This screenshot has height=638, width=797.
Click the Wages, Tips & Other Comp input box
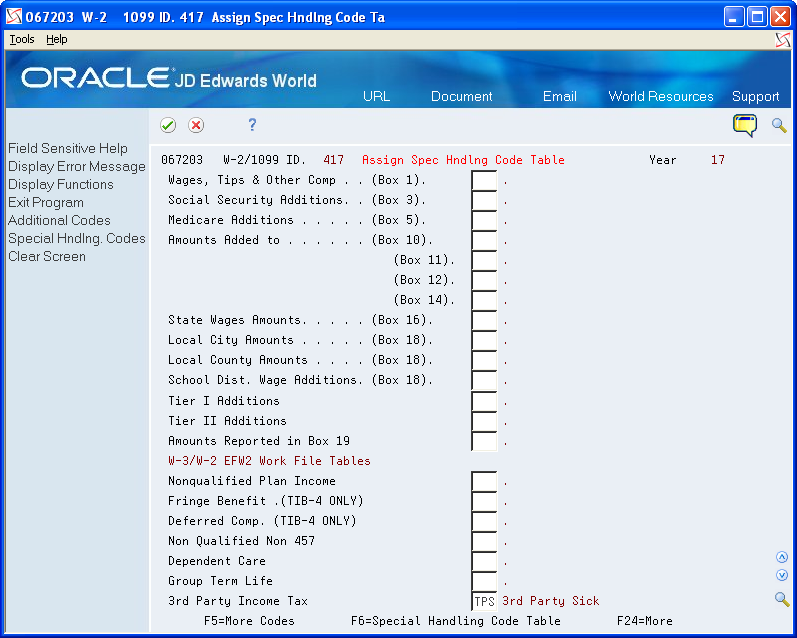tap(484, 180)
